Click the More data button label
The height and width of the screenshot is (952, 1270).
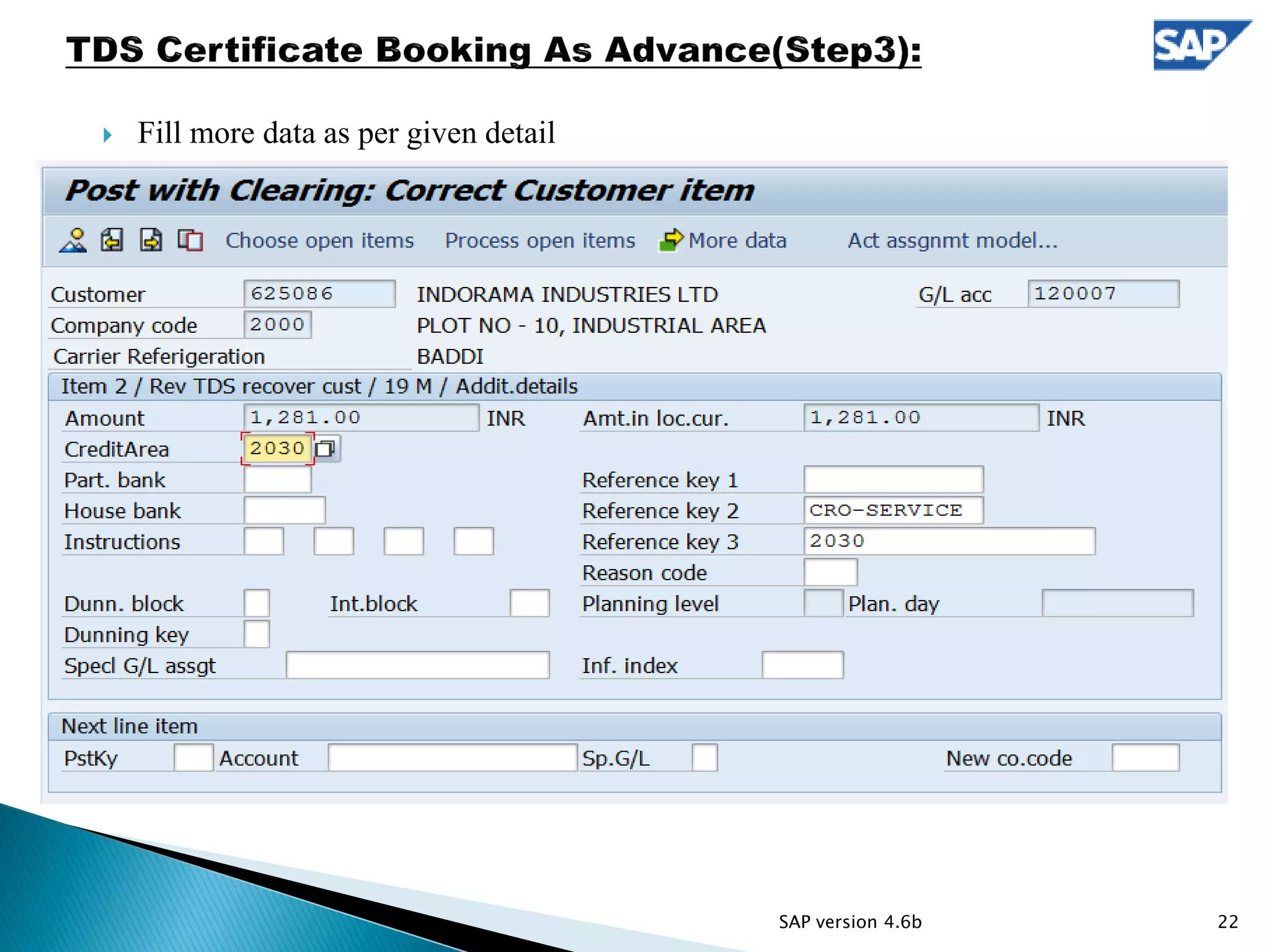[737, 240]
